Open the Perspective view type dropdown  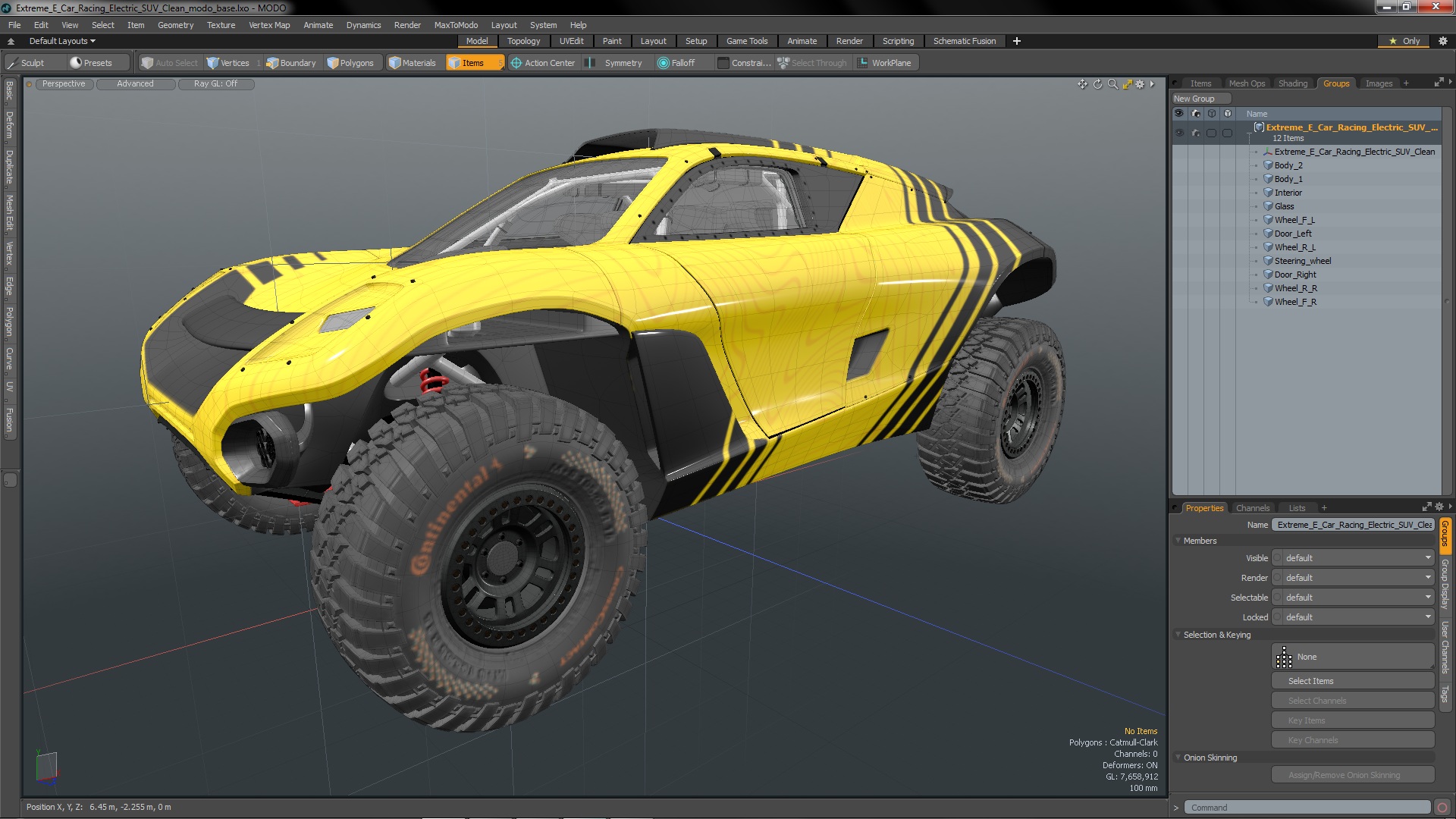(64, 84)
